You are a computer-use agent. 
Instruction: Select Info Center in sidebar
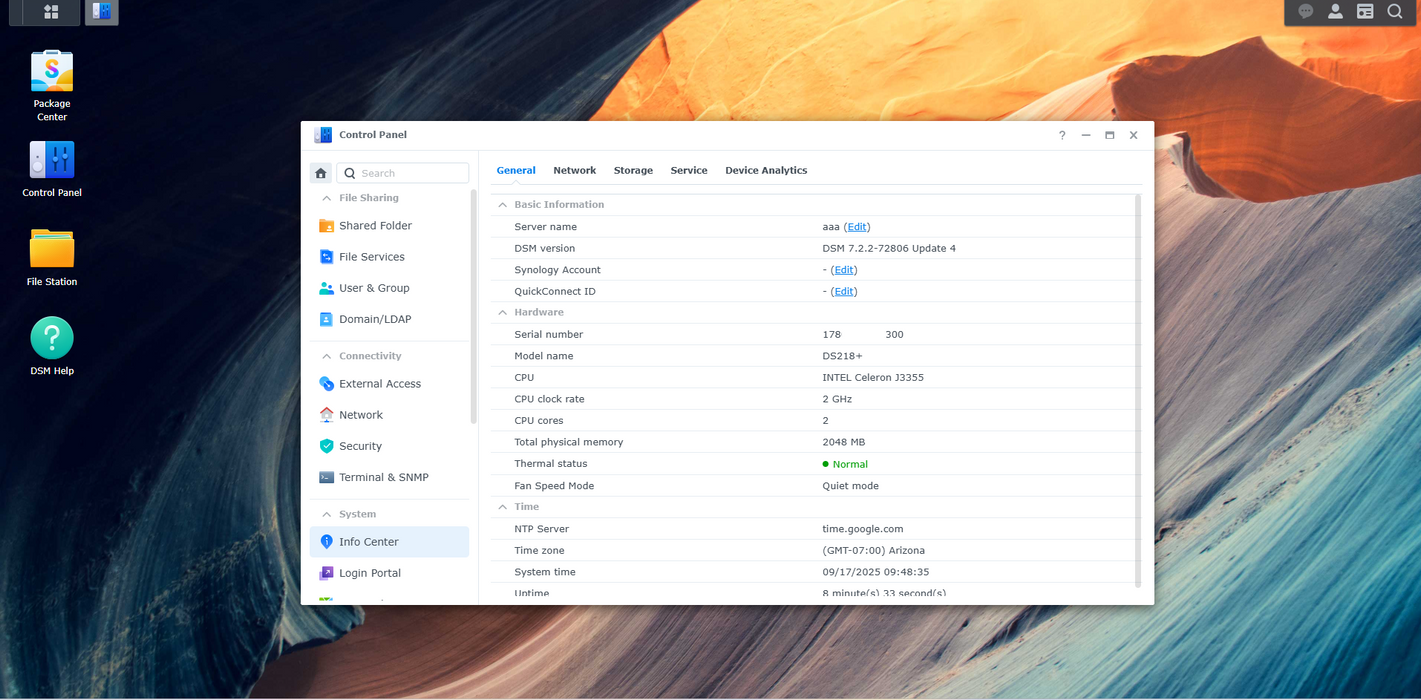pos(389,542)
